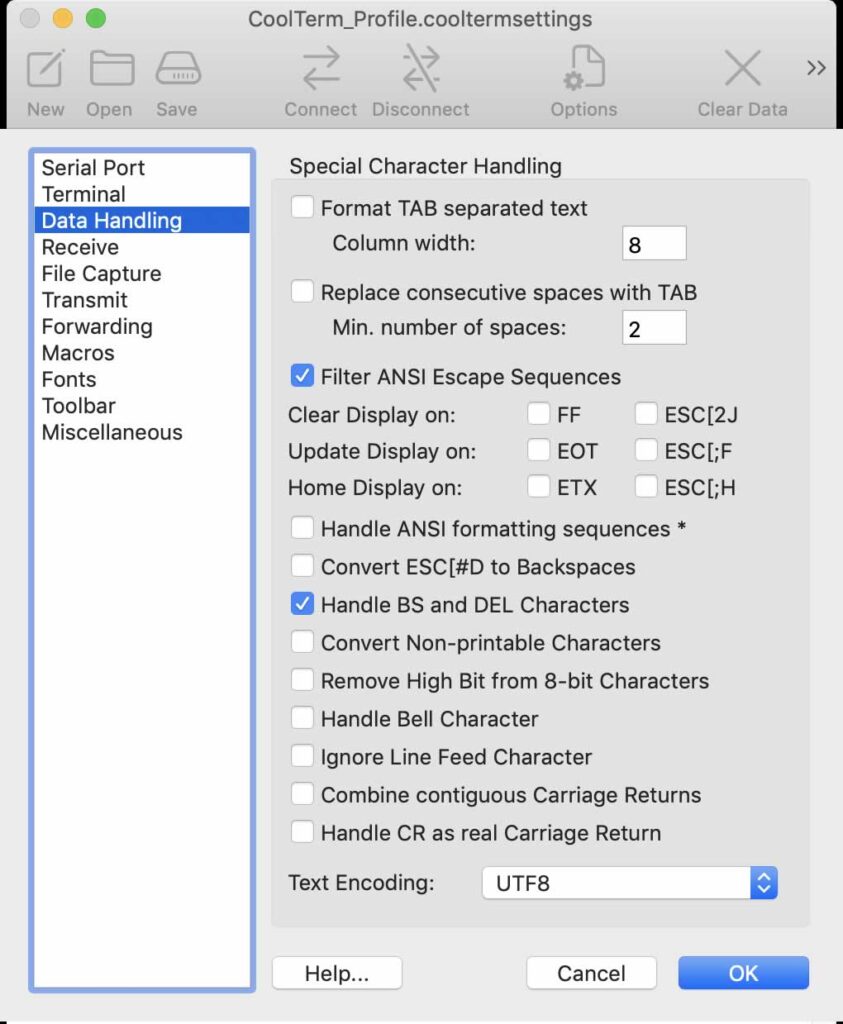Screen dimensions: 843x1024
Task: Switch to the File Capture section
Action: tap(101, 273)
